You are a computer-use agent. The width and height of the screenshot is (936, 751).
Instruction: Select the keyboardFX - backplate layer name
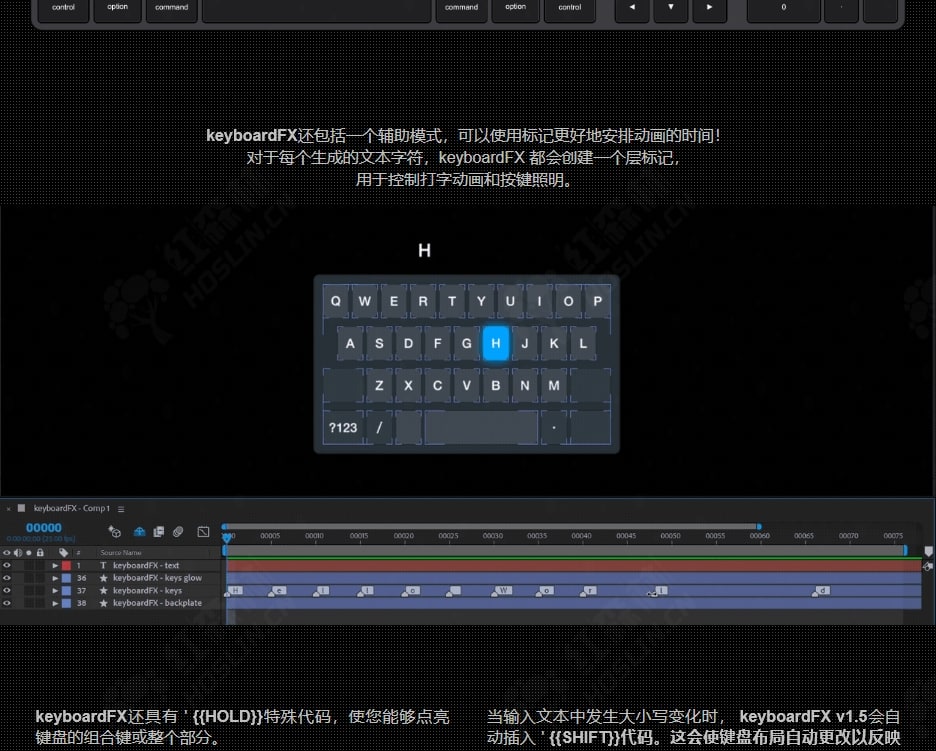pos(158,603)
